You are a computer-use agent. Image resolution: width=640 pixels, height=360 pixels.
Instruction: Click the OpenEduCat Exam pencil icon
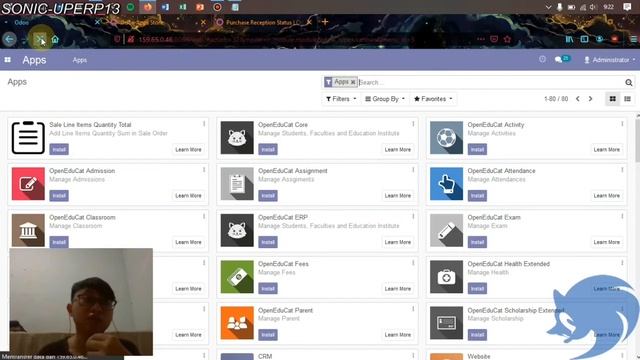[447, 230]
